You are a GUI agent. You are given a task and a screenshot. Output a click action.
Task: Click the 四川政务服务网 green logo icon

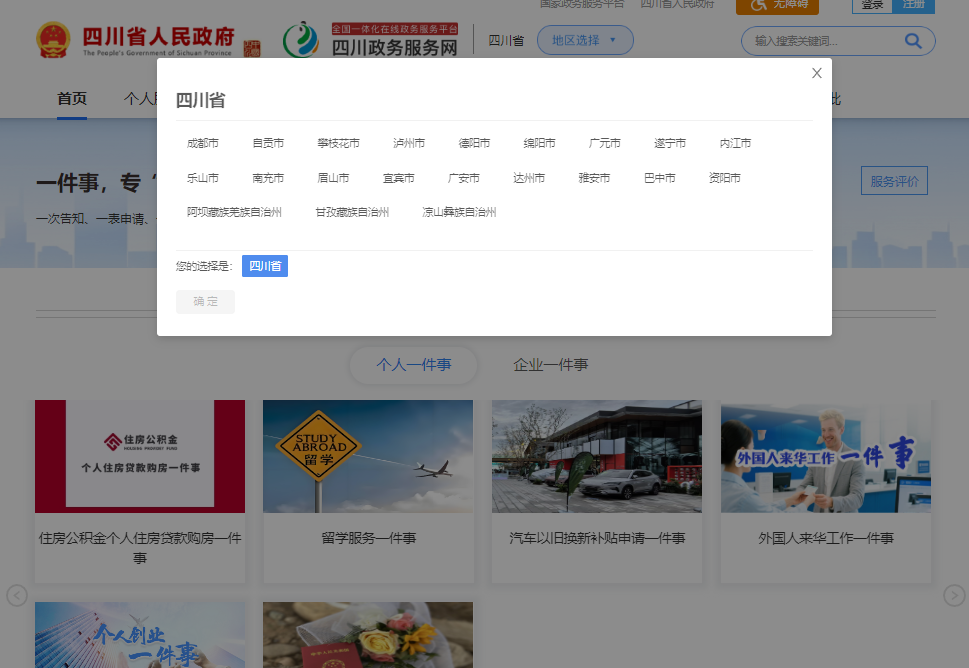300,40
